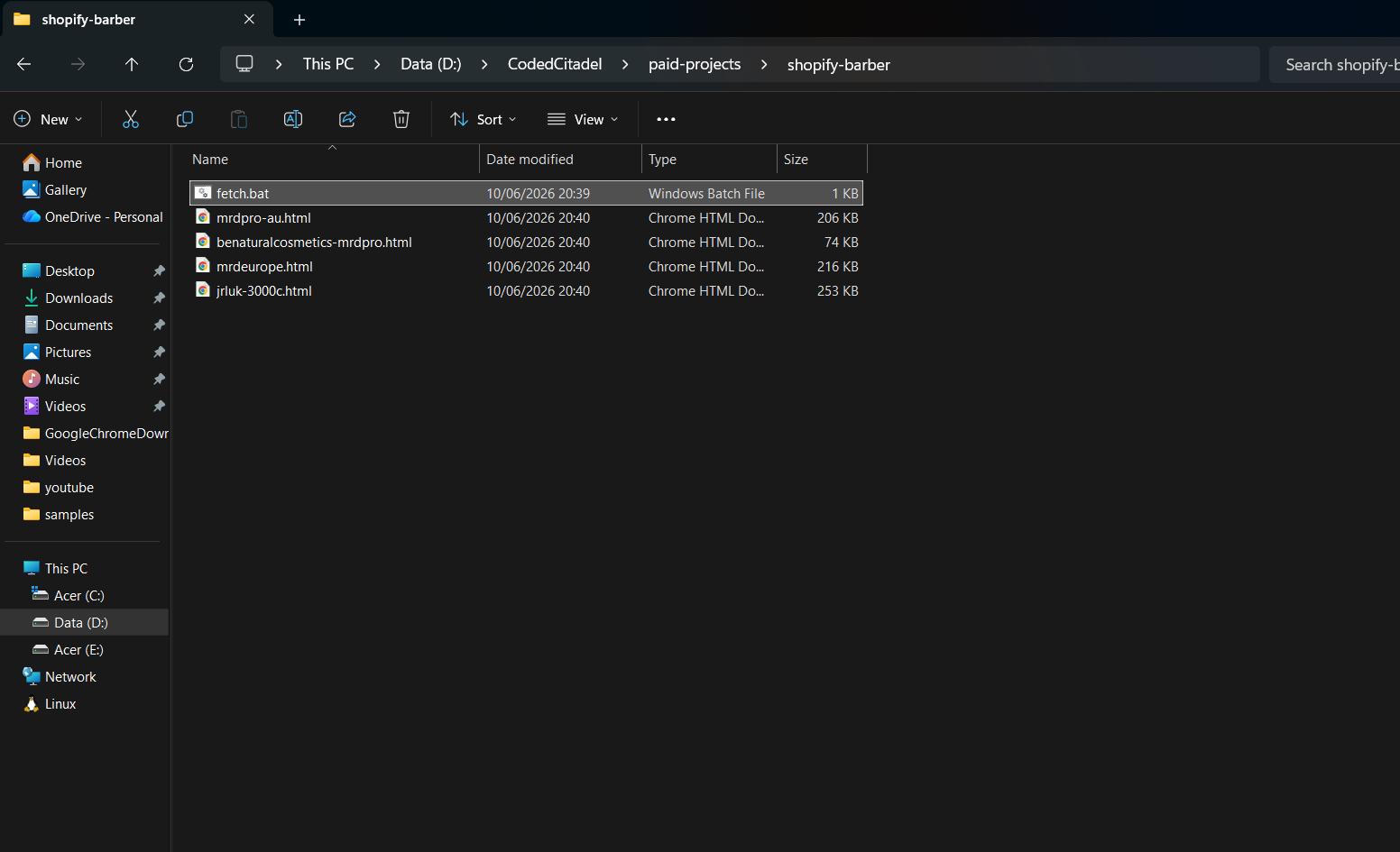Screen dimensions: 1400x852
Task: Click paid-projects in the breadcrumb path
Action: (x=695, y=64)
